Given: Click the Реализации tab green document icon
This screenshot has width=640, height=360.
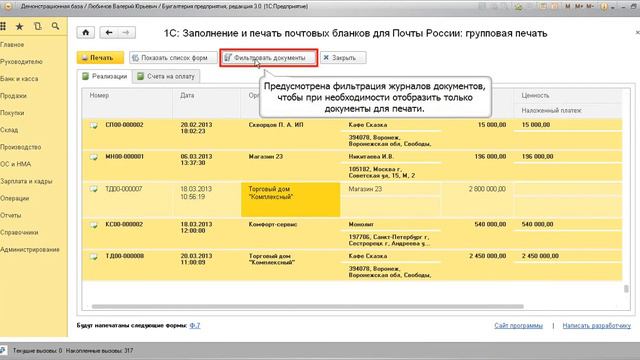Looking at the screenshot, I should (x=85, y=76).
